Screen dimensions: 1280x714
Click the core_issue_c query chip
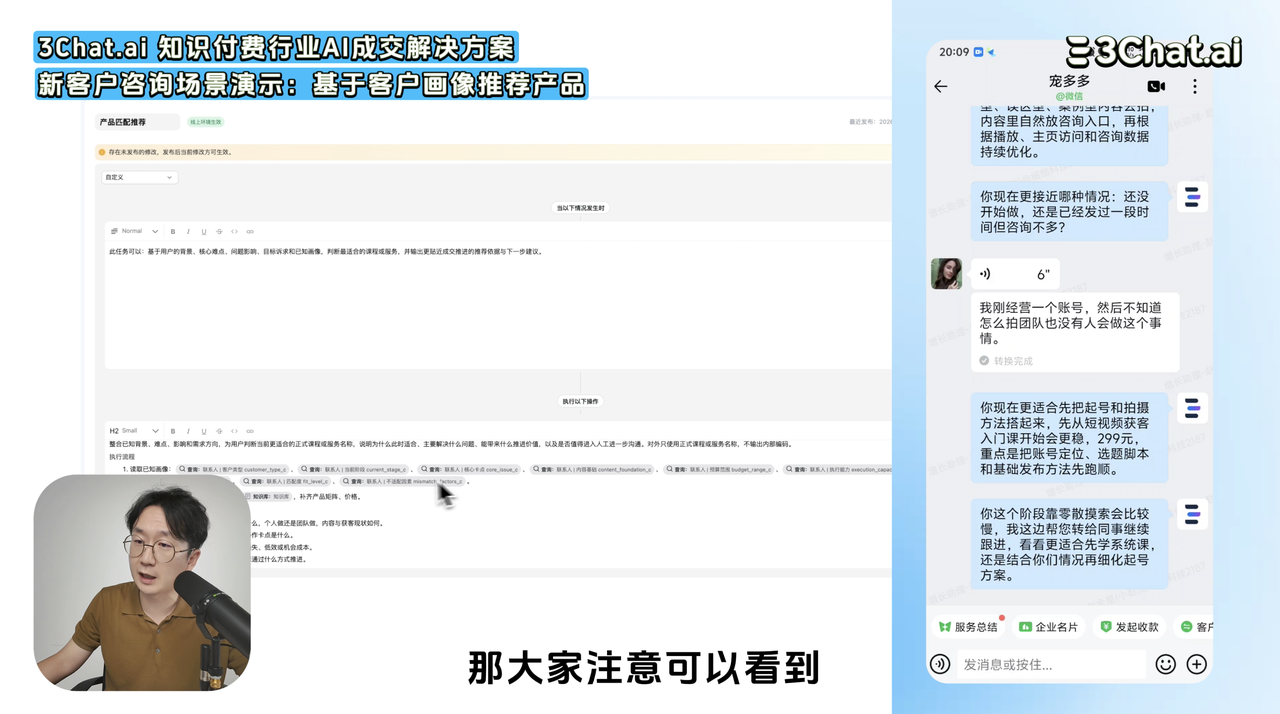click(x=469, y=469)
